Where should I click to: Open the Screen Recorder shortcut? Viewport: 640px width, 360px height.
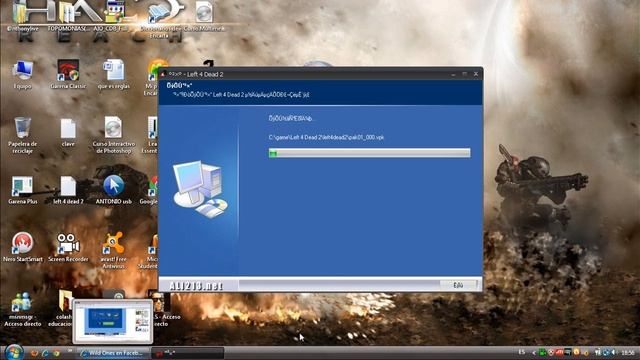[x=68, y=247]
